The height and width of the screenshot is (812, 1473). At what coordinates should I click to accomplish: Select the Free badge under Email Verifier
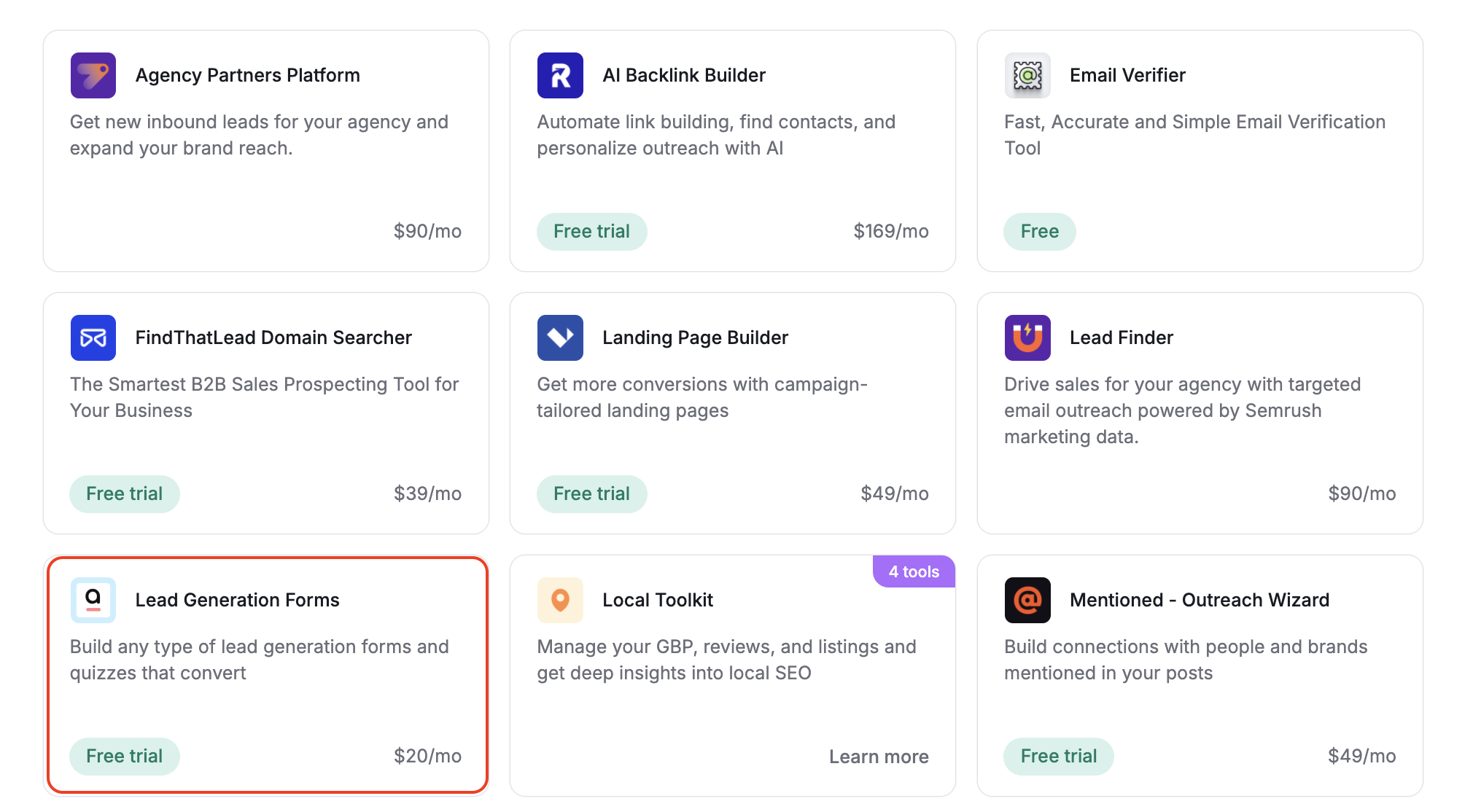coord(1039,231)
